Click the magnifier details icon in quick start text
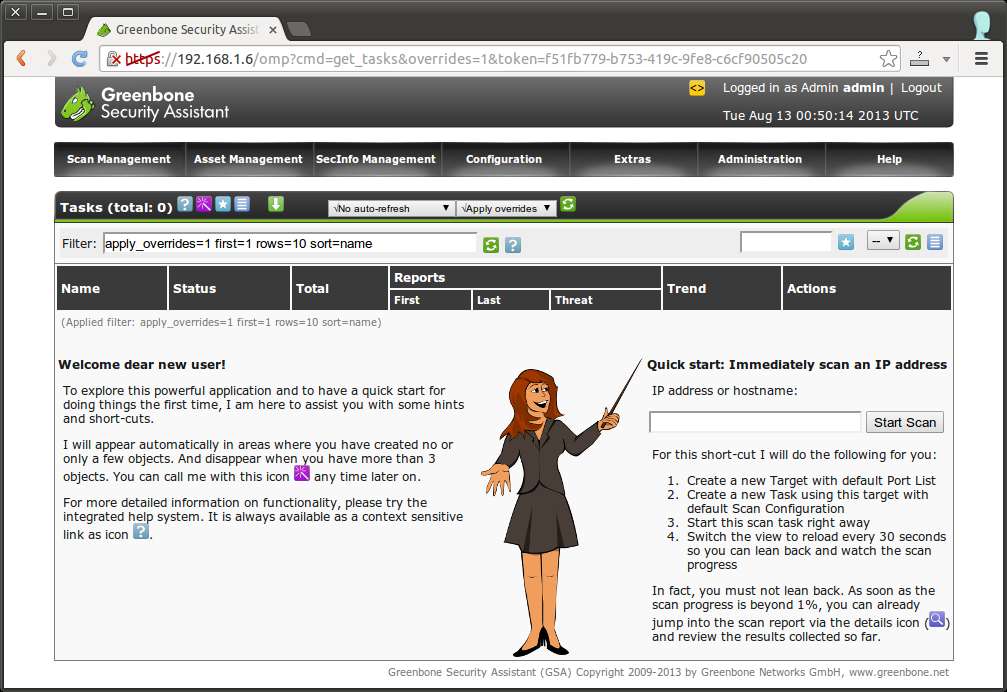 [x=937, y=619]
